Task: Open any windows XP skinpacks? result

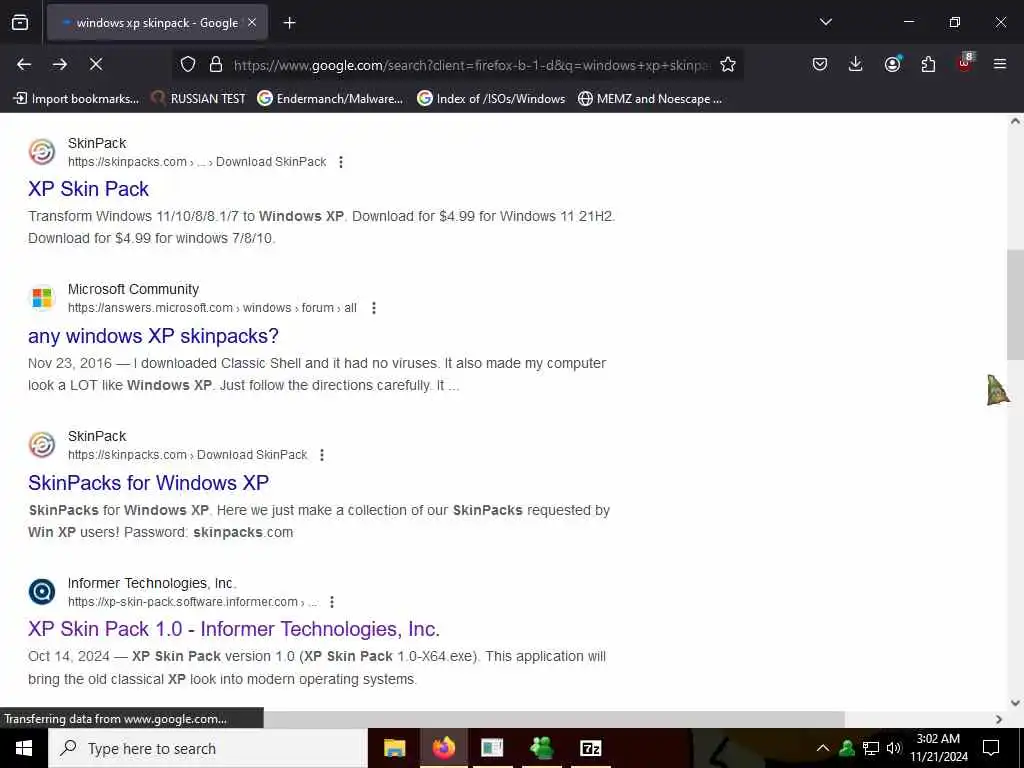Action: (153, 336)
